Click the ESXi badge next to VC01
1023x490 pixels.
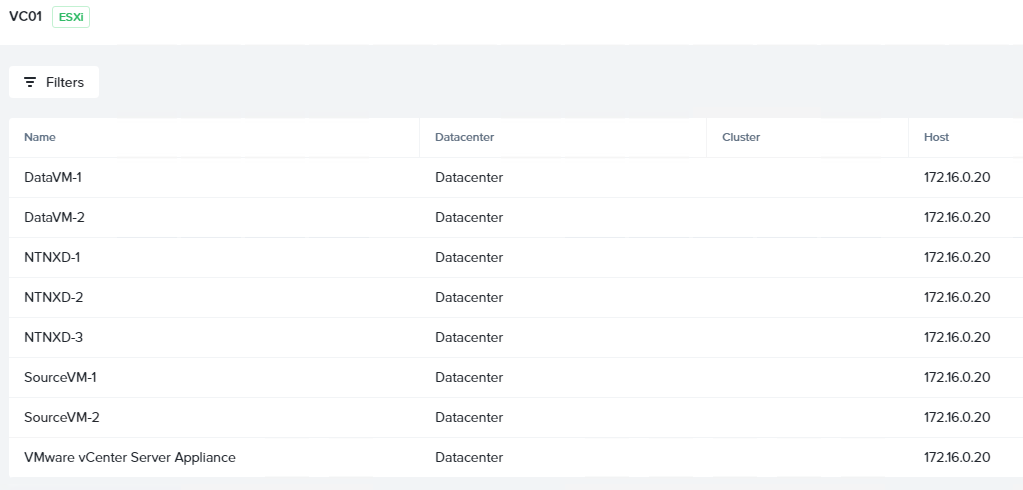coord(71,17)
